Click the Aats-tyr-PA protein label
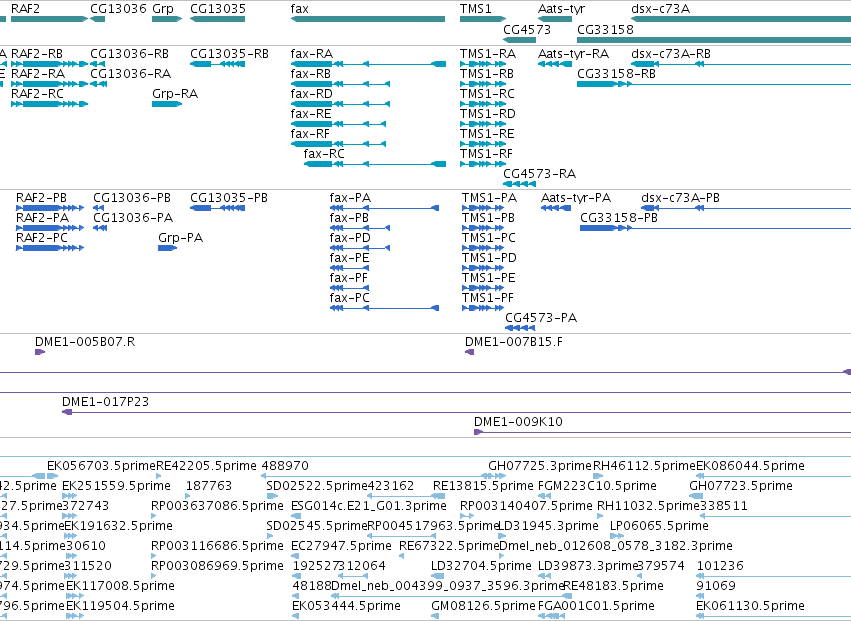 point(576,198)
